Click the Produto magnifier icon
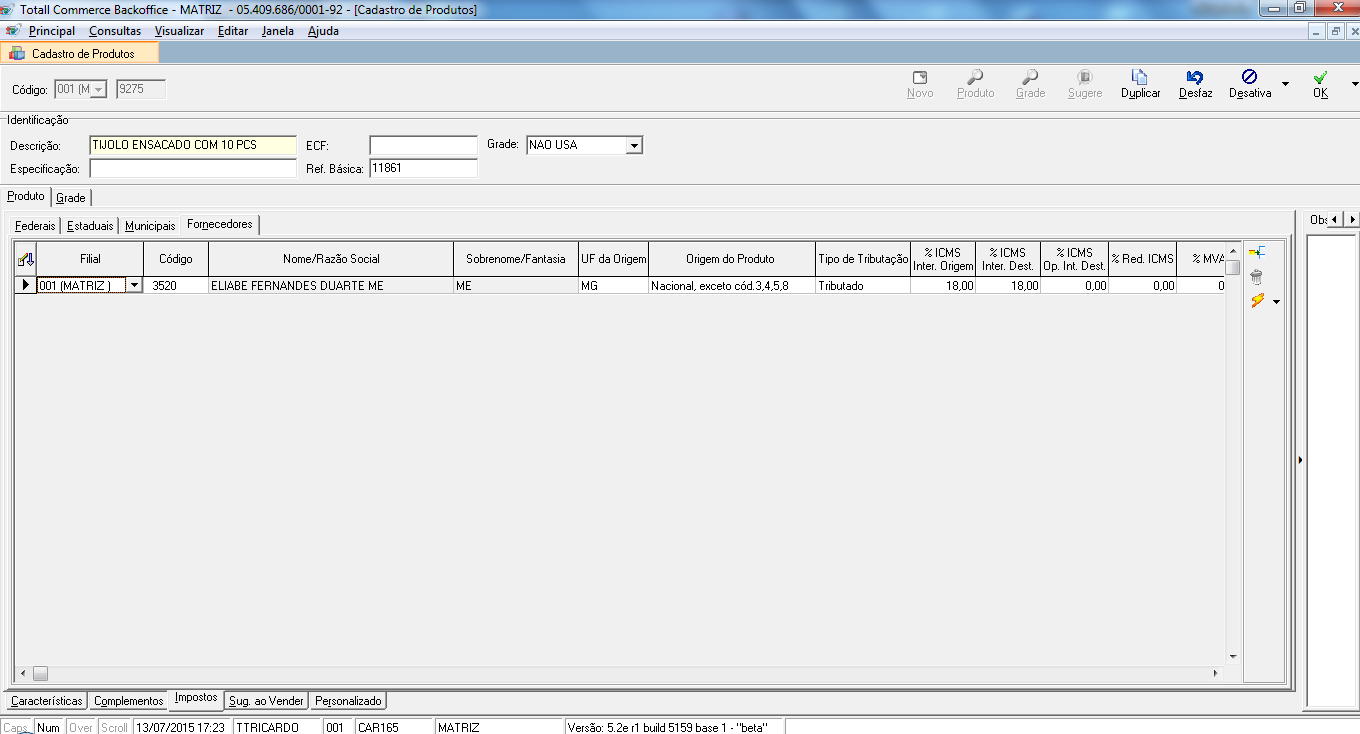The height and width of the screenshot is (734, 1360). [975, 77]
